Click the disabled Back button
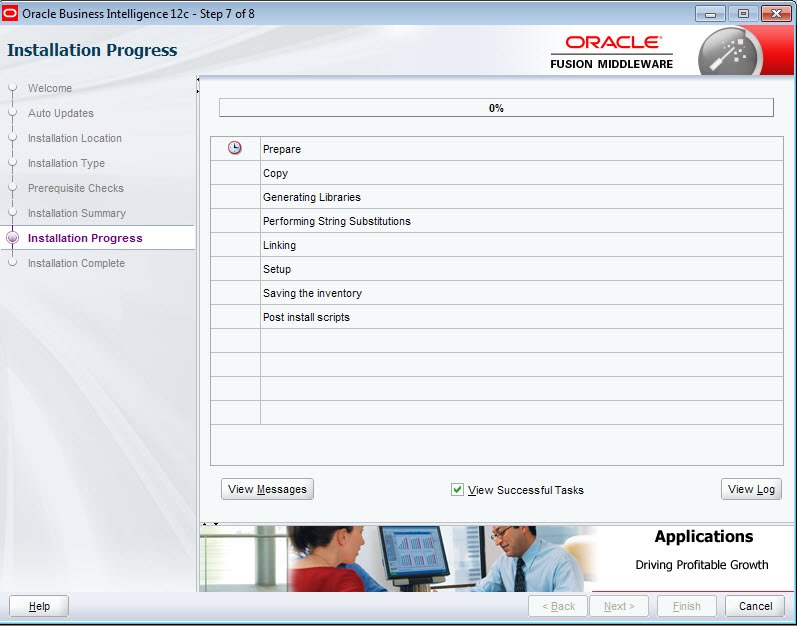Image resolution: width=797 pixels, height=626 pixels. point(558,606)
